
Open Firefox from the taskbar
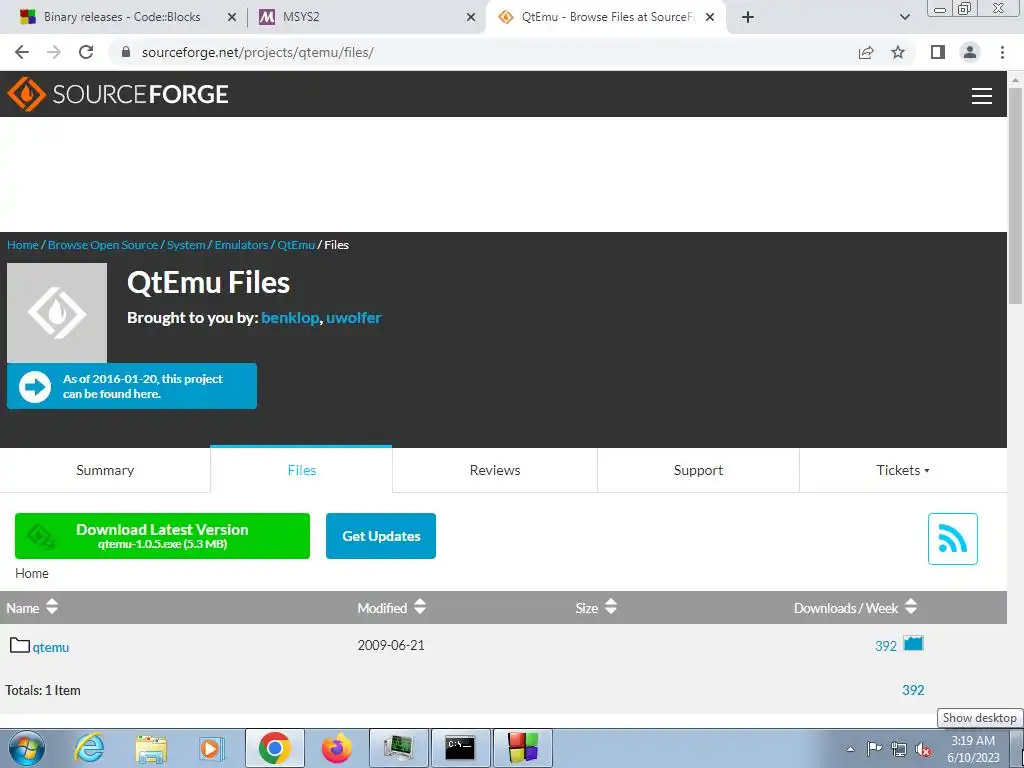point(337,748)
